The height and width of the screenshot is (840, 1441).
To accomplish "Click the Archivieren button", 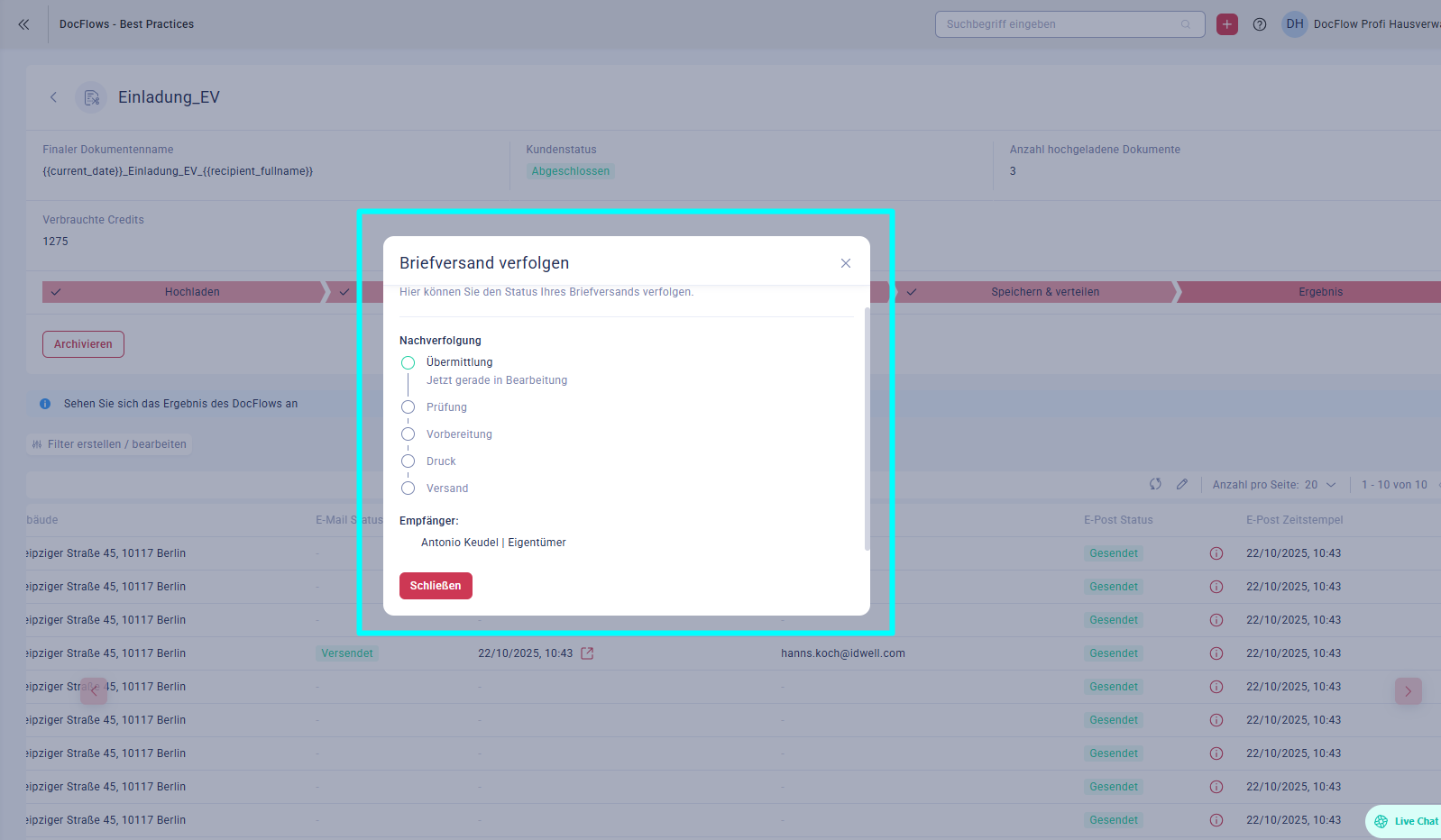I will click(83, 344).
